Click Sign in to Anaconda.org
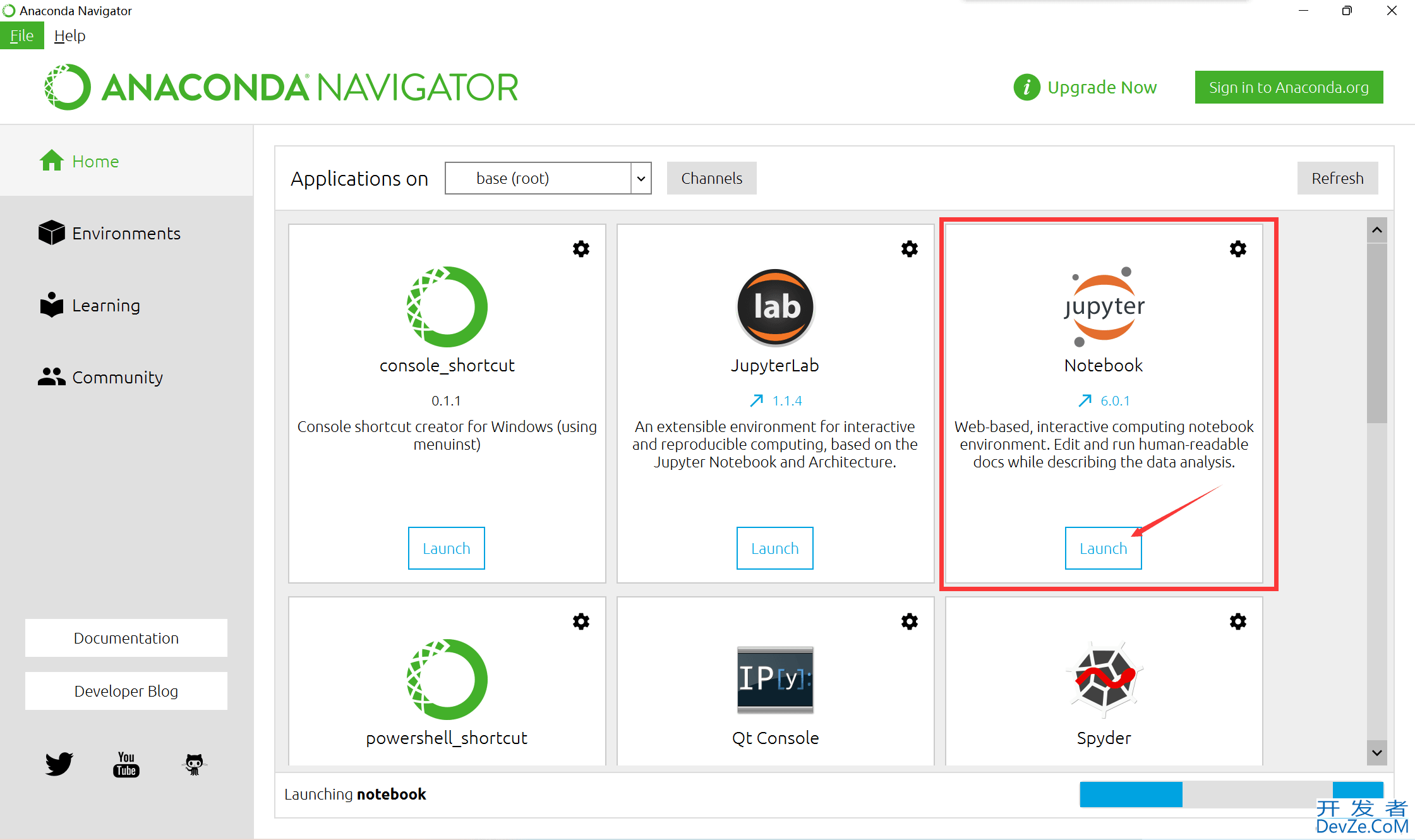Viewport: 1415px width, 840px height. 1289,87
